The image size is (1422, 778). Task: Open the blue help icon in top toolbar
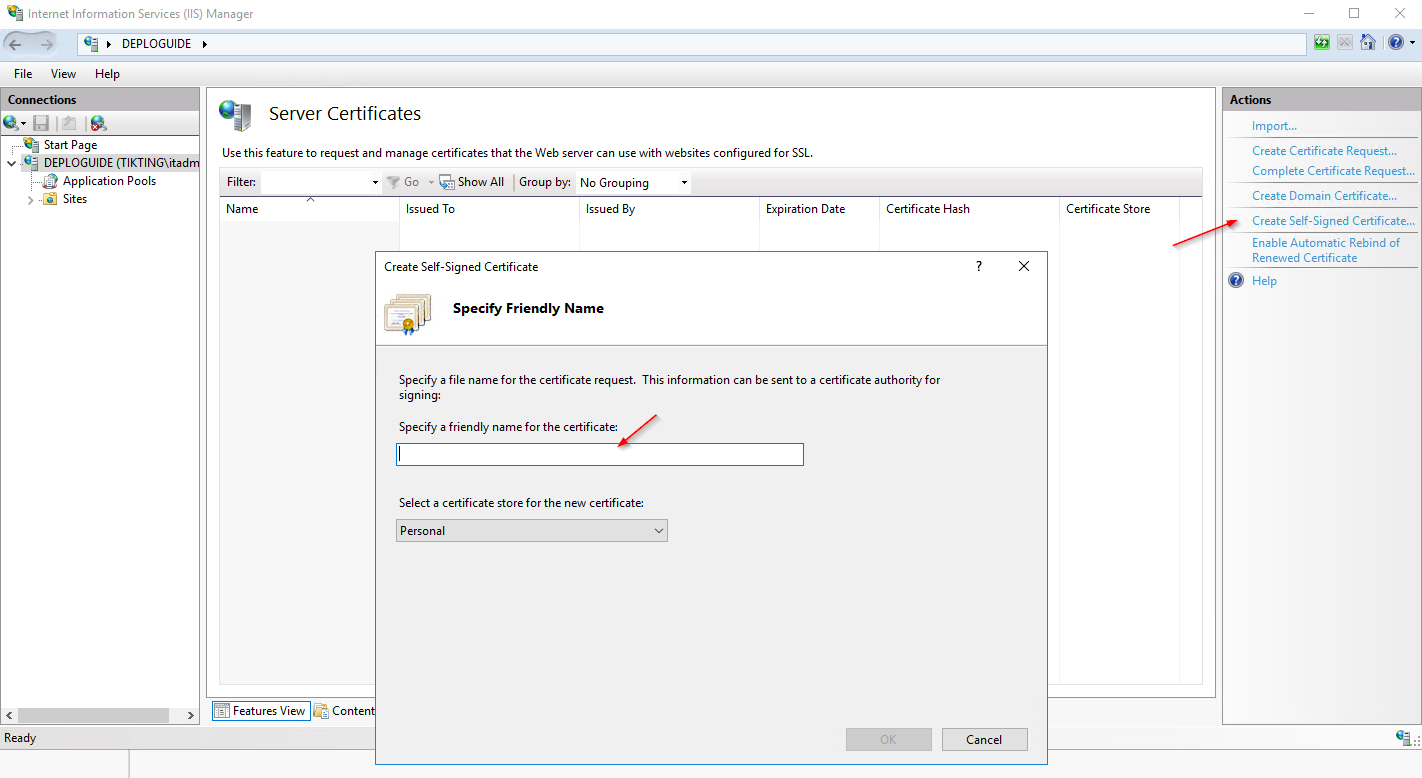pyautogui.click(x=1396, y=43)
